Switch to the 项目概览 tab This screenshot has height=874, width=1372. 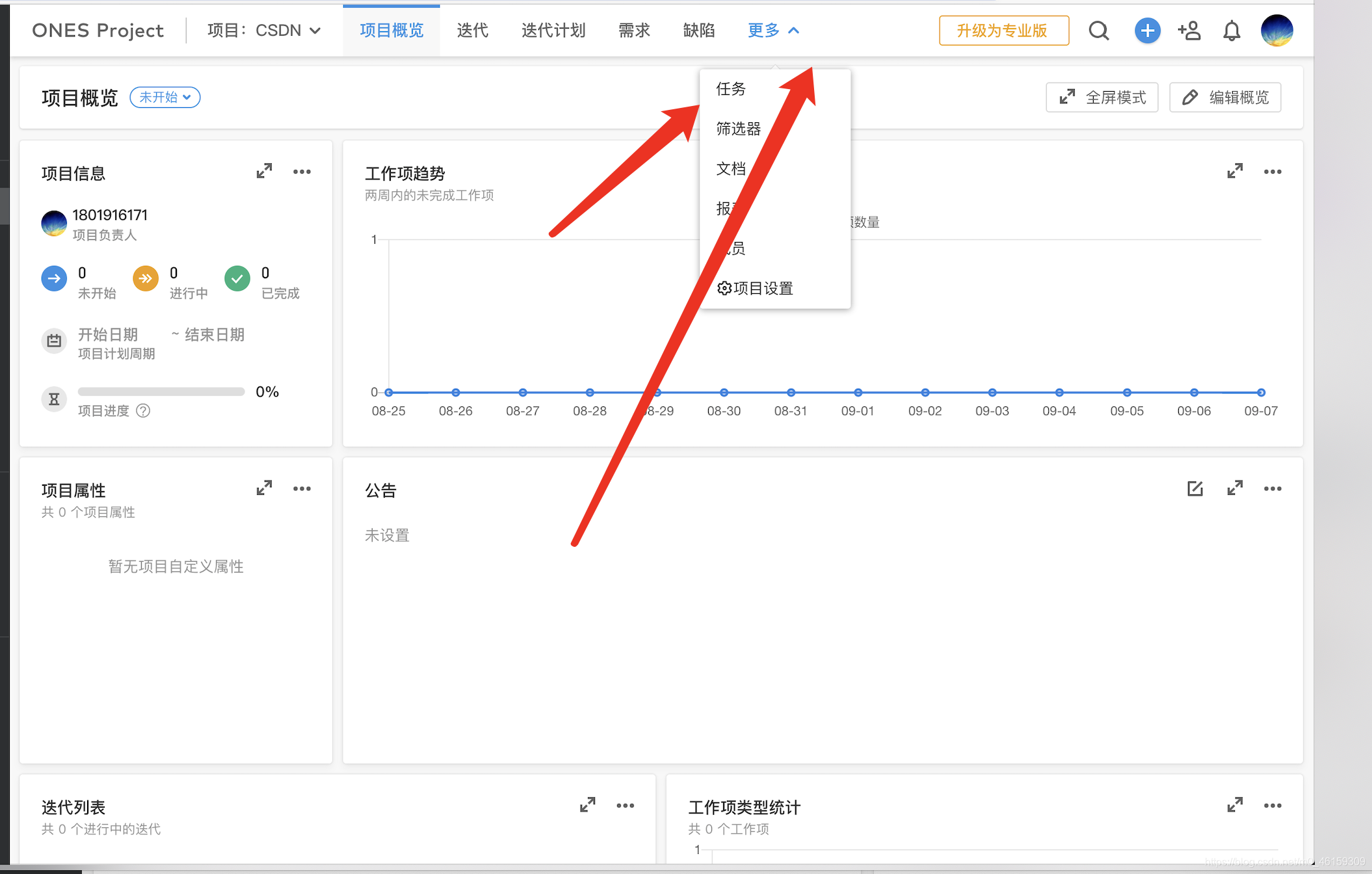point(391,31)
